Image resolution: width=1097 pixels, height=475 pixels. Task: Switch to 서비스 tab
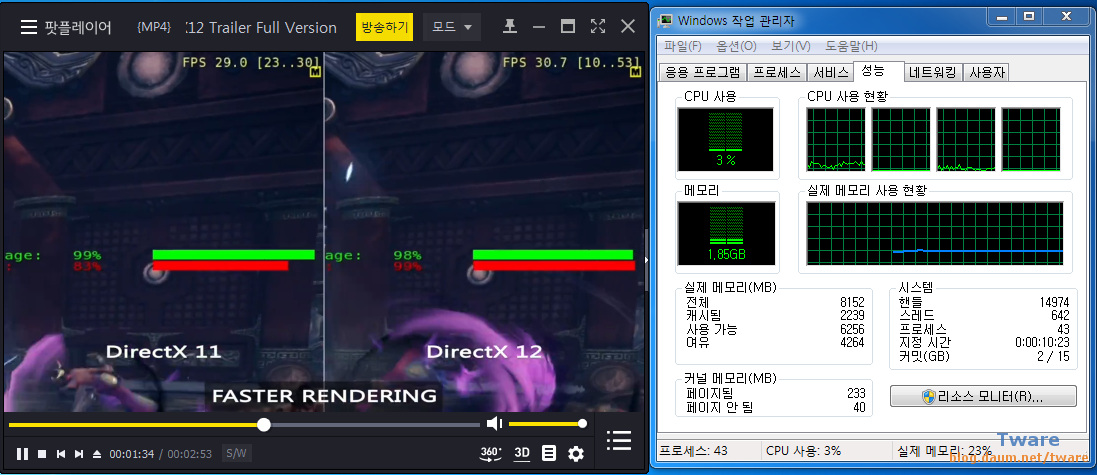830,72
